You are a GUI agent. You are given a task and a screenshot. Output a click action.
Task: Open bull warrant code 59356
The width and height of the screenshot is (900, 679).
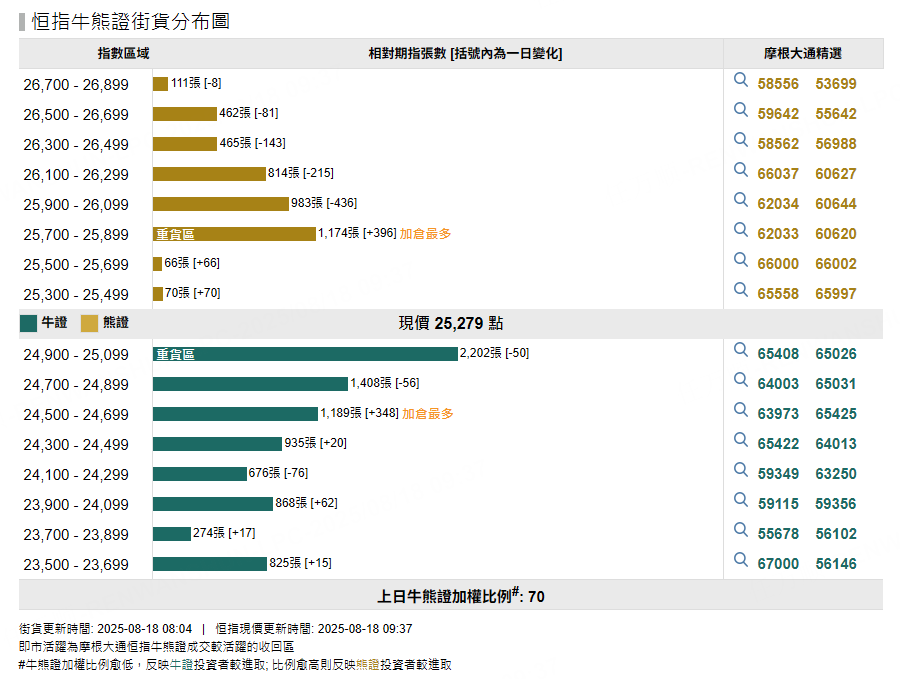click(x=836, y=503)
